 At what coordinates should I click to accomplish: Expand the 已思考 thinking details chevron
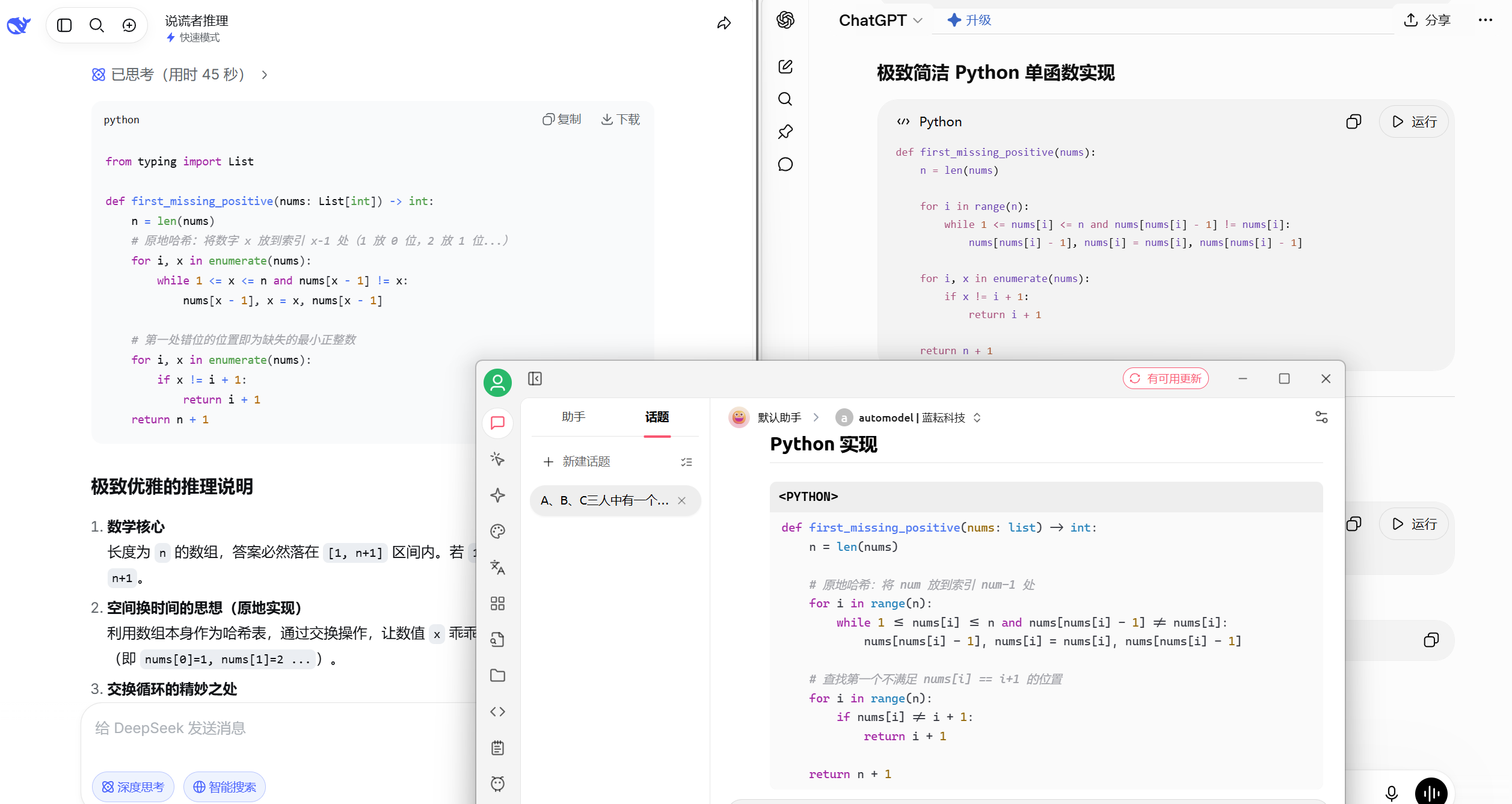[x=264, y=75]
